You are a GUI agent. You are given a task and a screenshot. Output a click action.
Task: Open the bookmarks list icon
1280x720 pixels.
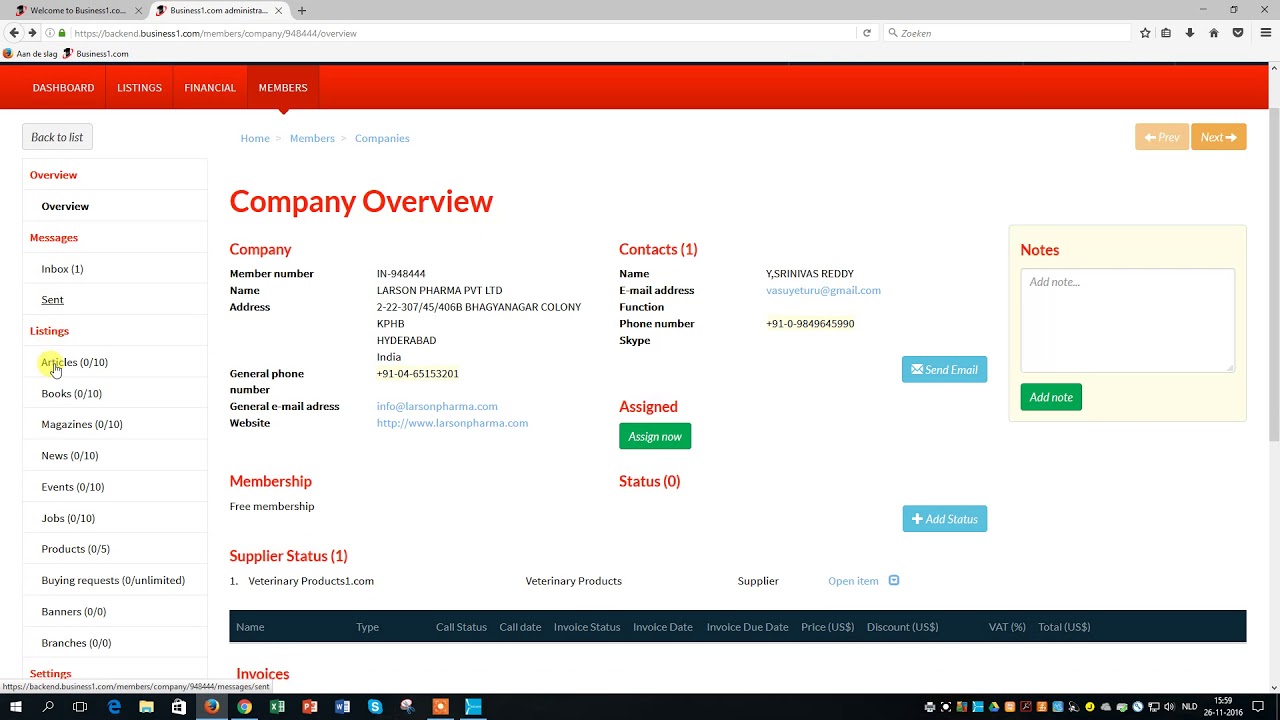[x=1166, y=33]
